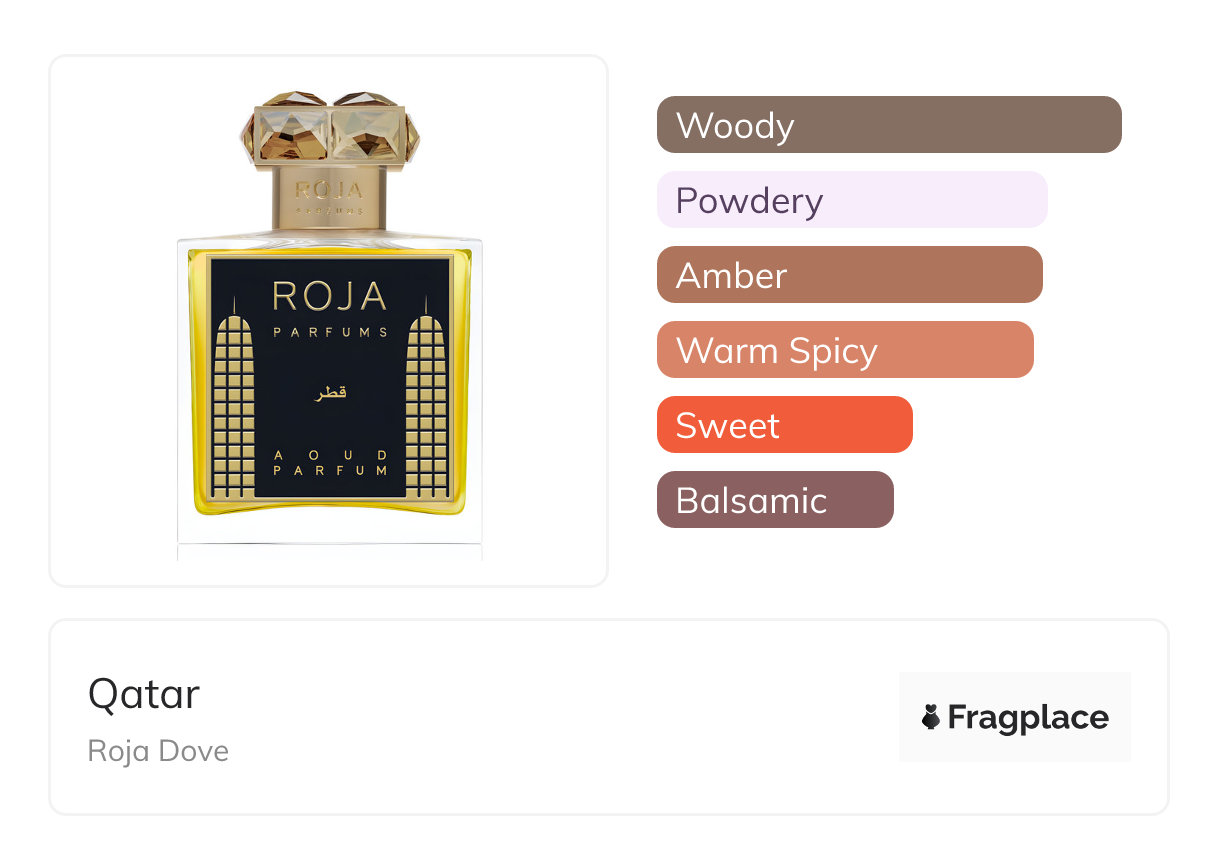Select the Woody accord bar

[888, 125]
